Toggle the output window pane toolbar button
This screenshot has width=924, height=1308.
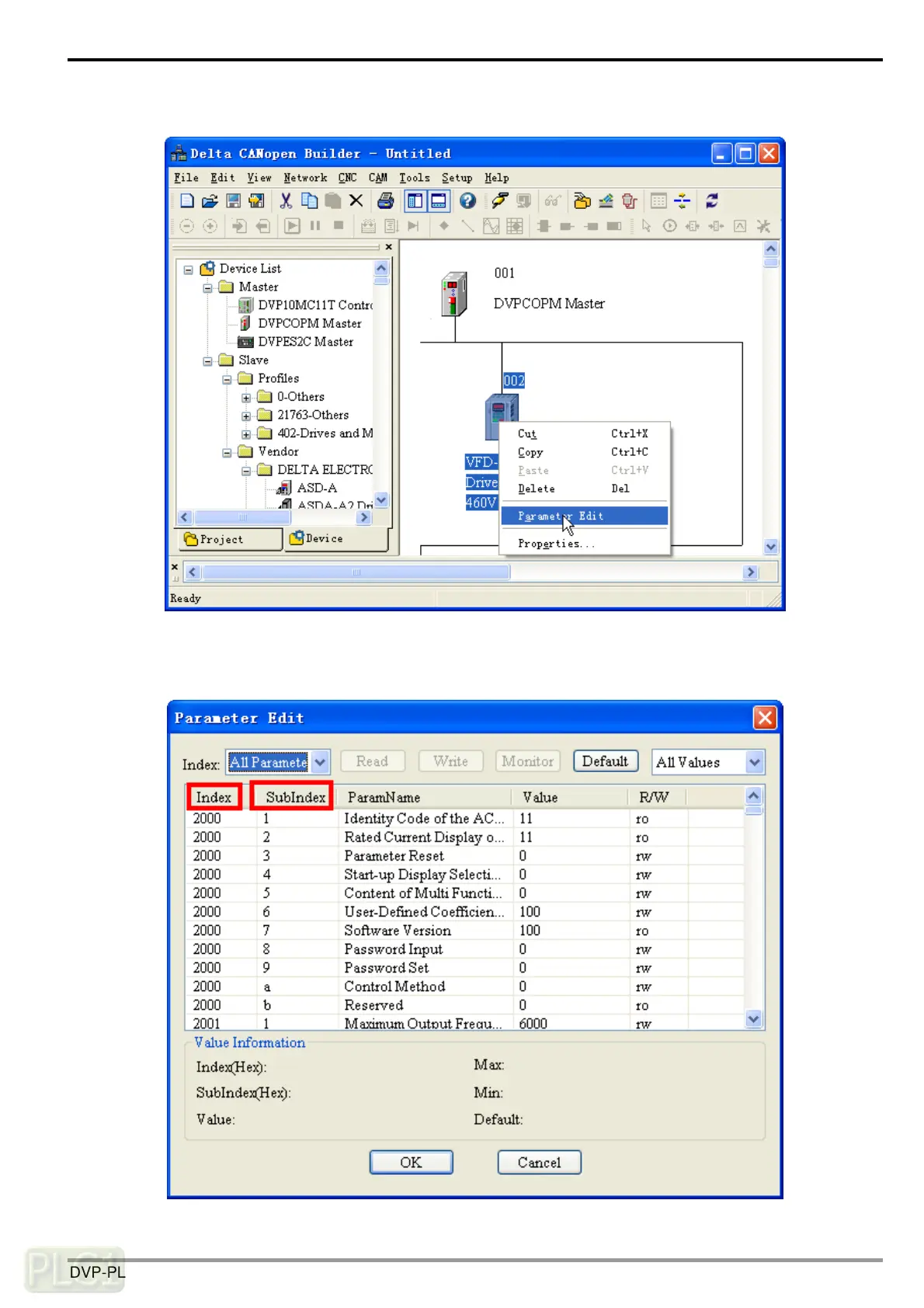[x=439, y=201]
